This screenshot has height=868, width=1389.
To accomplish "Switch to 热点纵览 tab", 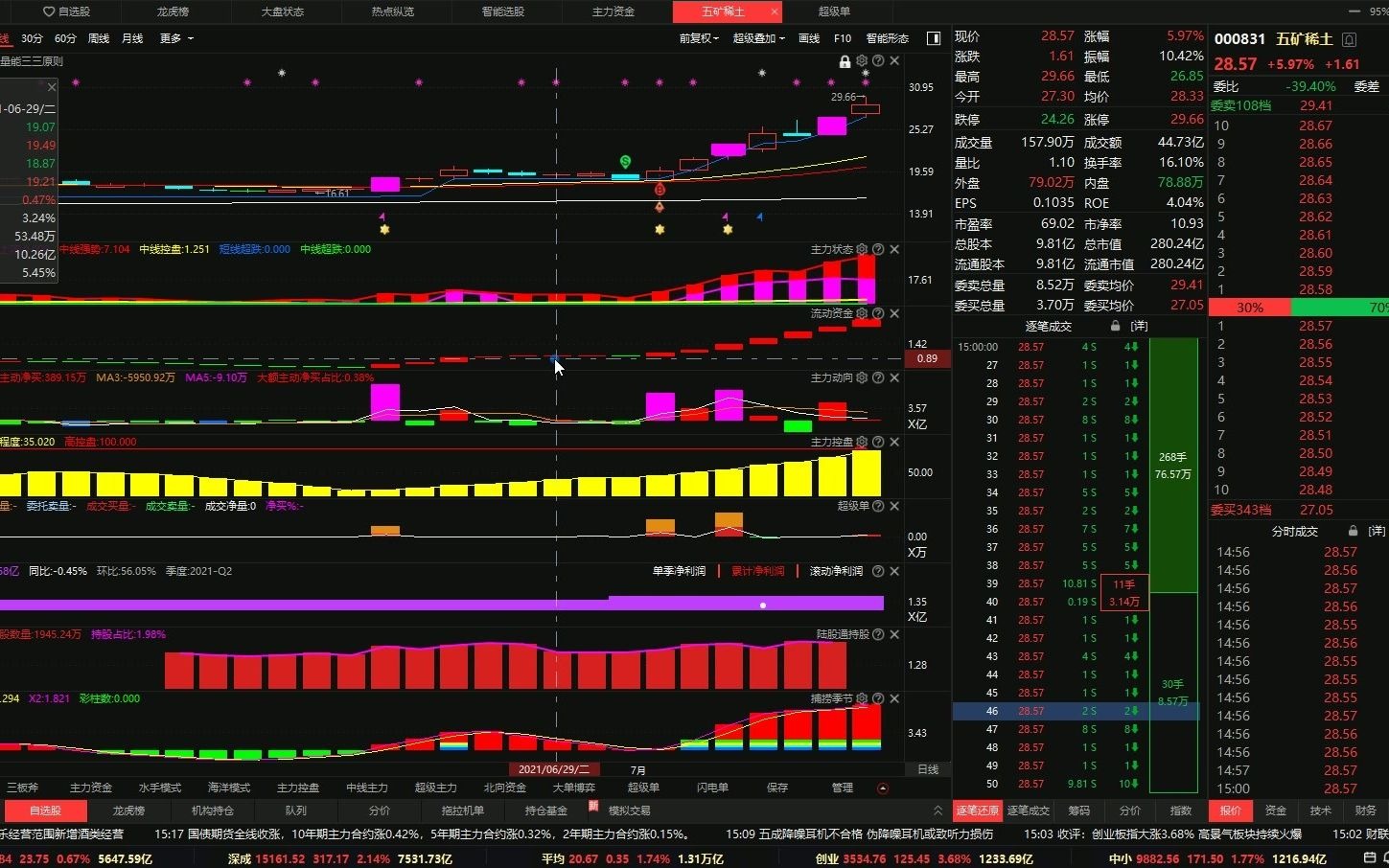I will pyautogui.click(x=393, y=11).
